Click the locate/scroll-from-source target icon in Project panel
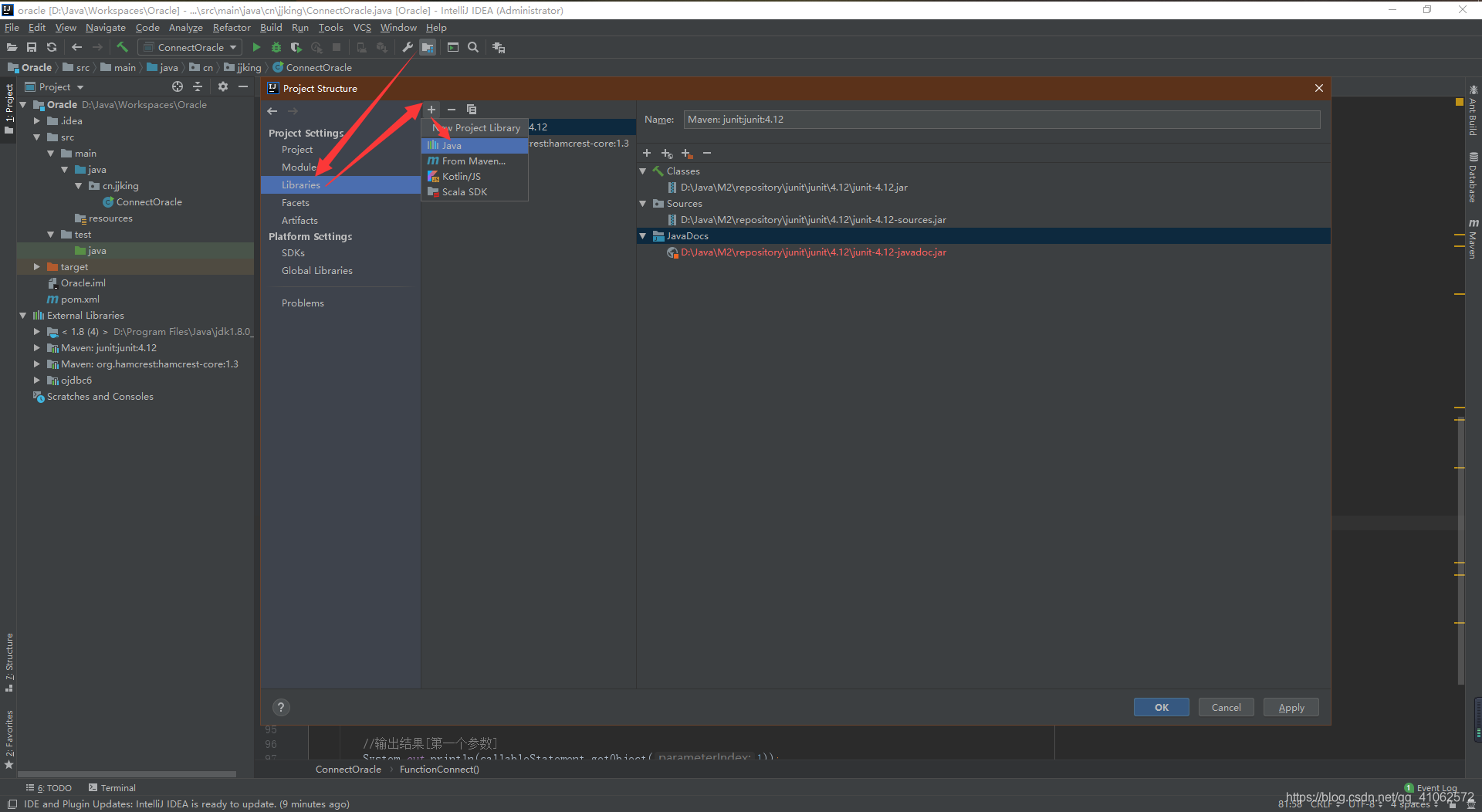 [x=178, y=86]
